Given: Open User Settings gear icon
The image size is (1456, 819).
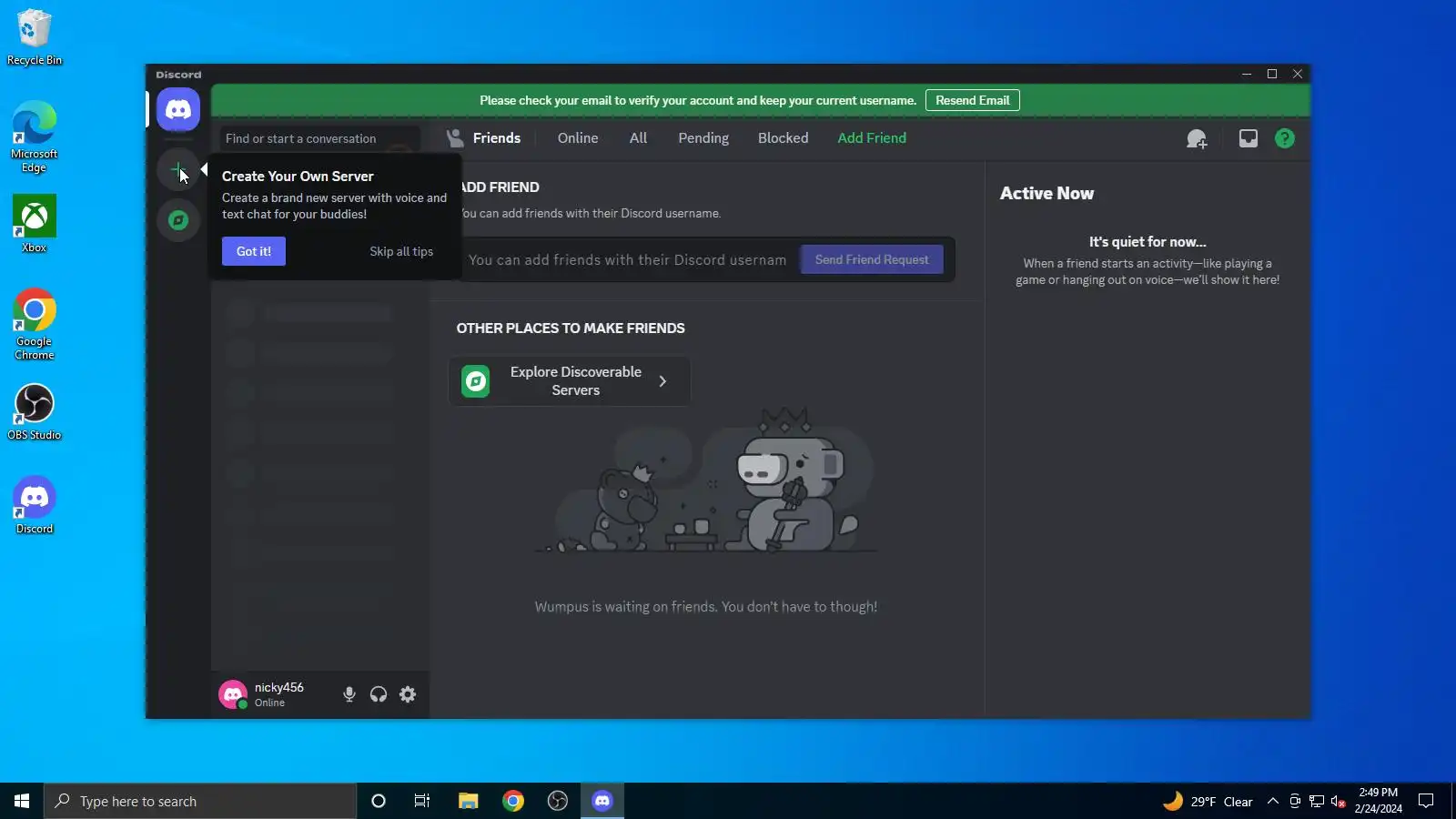Looking at the screenshot, I should [x=408, y=694].
